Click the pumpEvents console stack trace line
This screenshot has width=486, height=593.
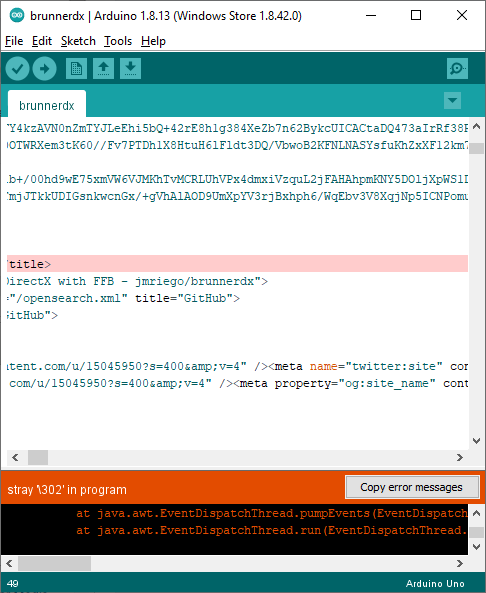[x=272, y=513]
